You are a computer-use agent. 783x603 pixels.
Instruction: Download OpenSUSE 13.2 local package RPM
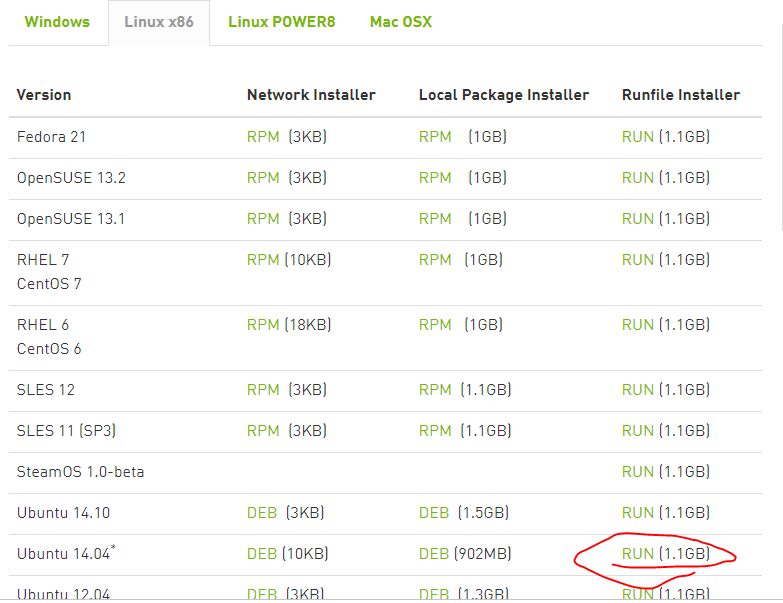[435, 178]
